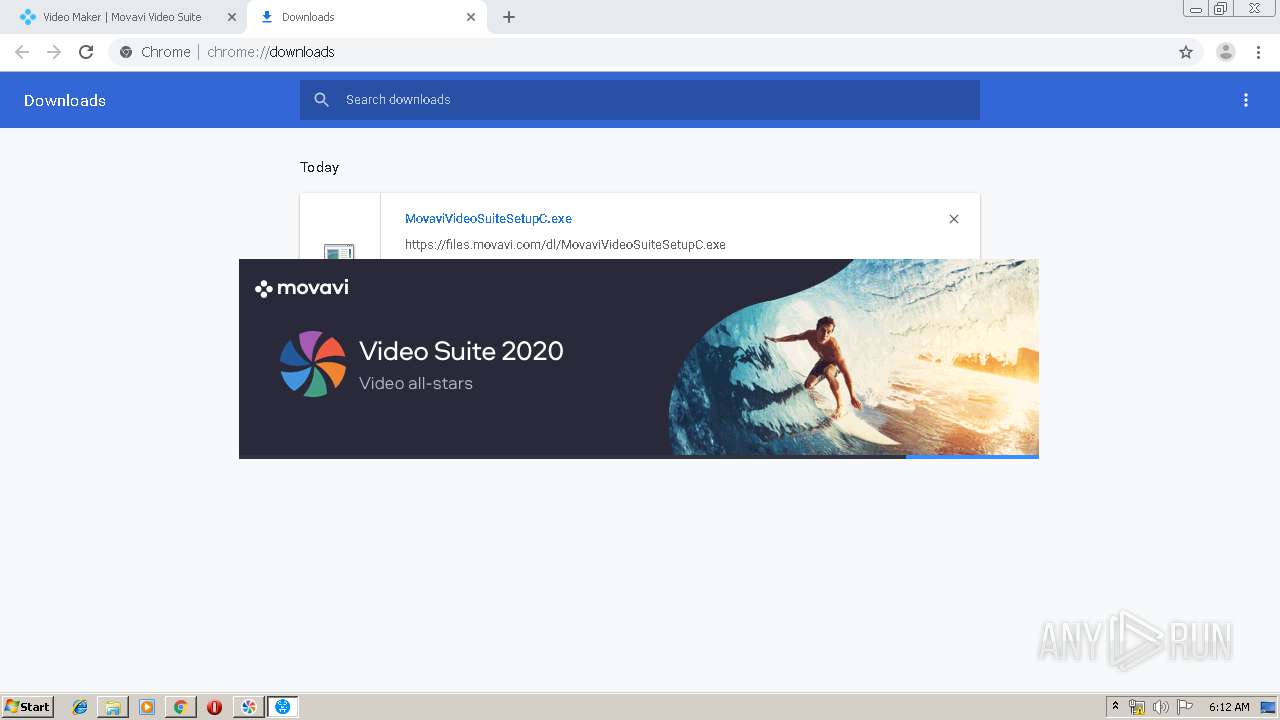Image resolution: width=1280 pixels, height=720 pixels.
Task: Select the blue globe taskbar item
Action: [283, 707]
